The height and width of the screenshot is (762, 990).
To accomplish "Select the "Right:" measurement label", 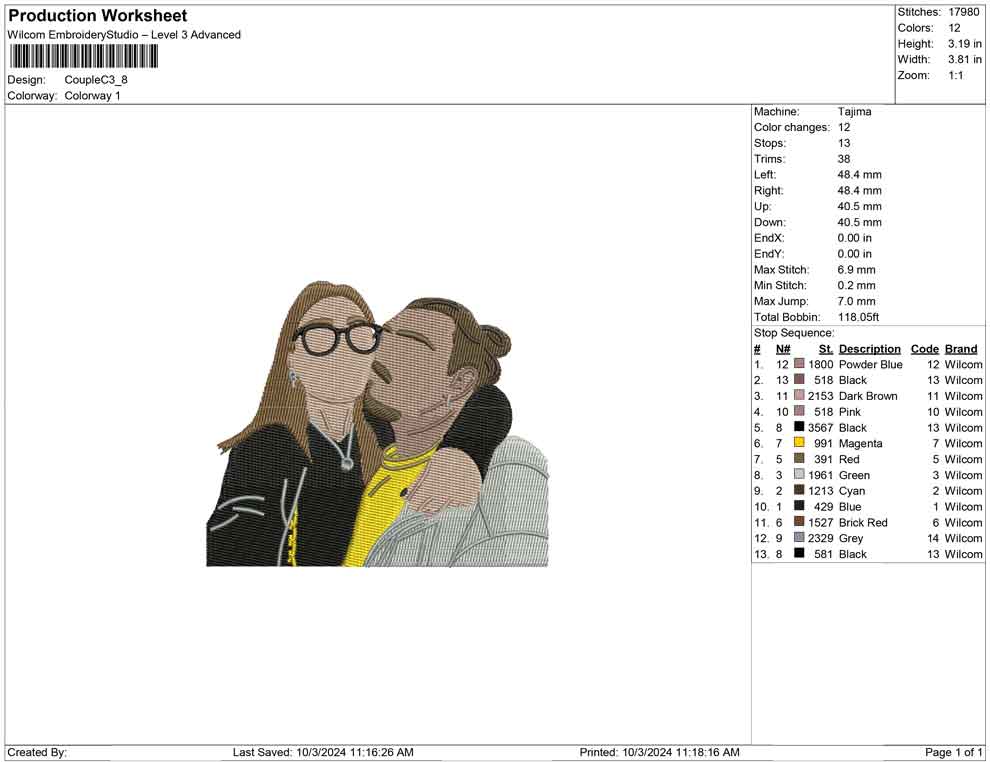I will point(768,191).
